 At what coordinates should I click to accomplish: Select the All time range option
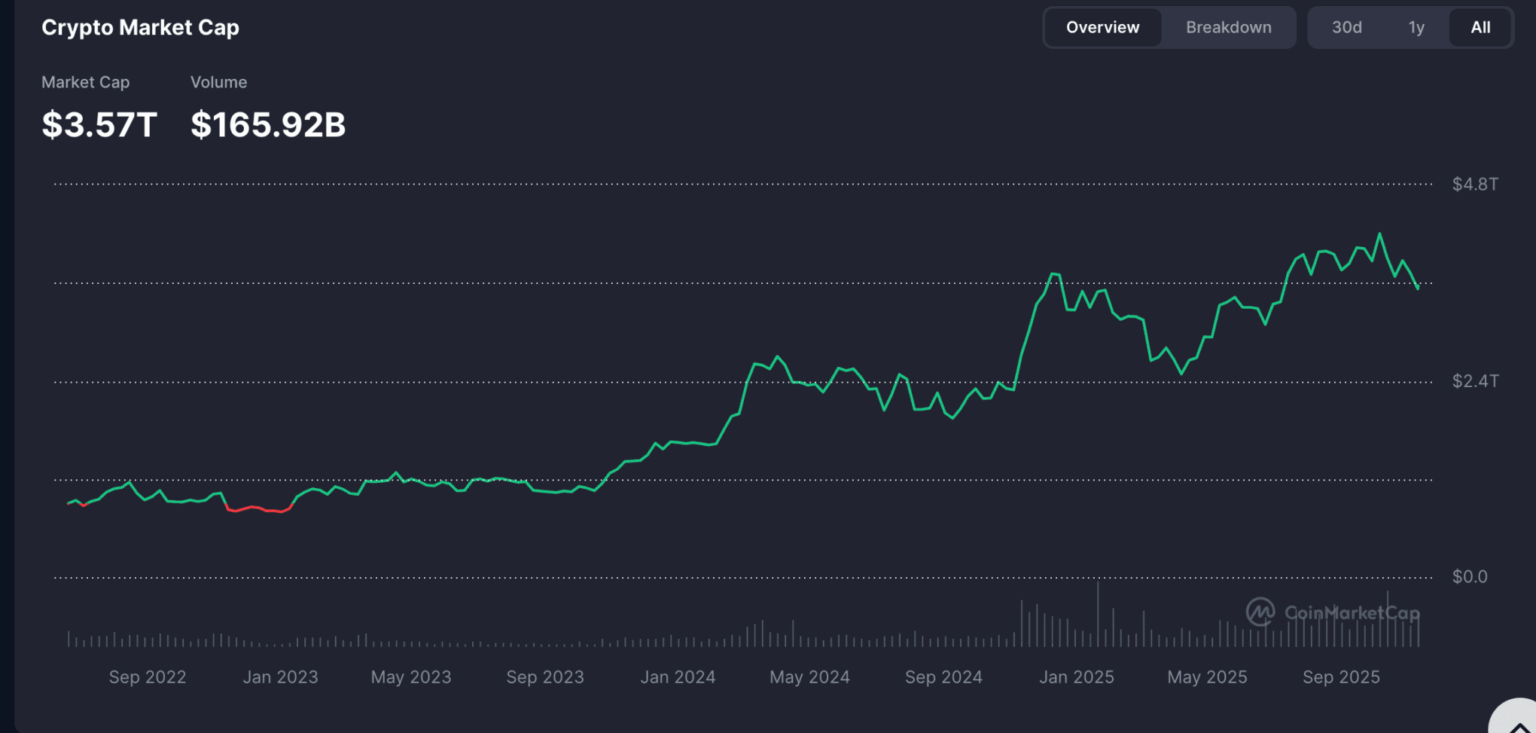coord(1480,27)
